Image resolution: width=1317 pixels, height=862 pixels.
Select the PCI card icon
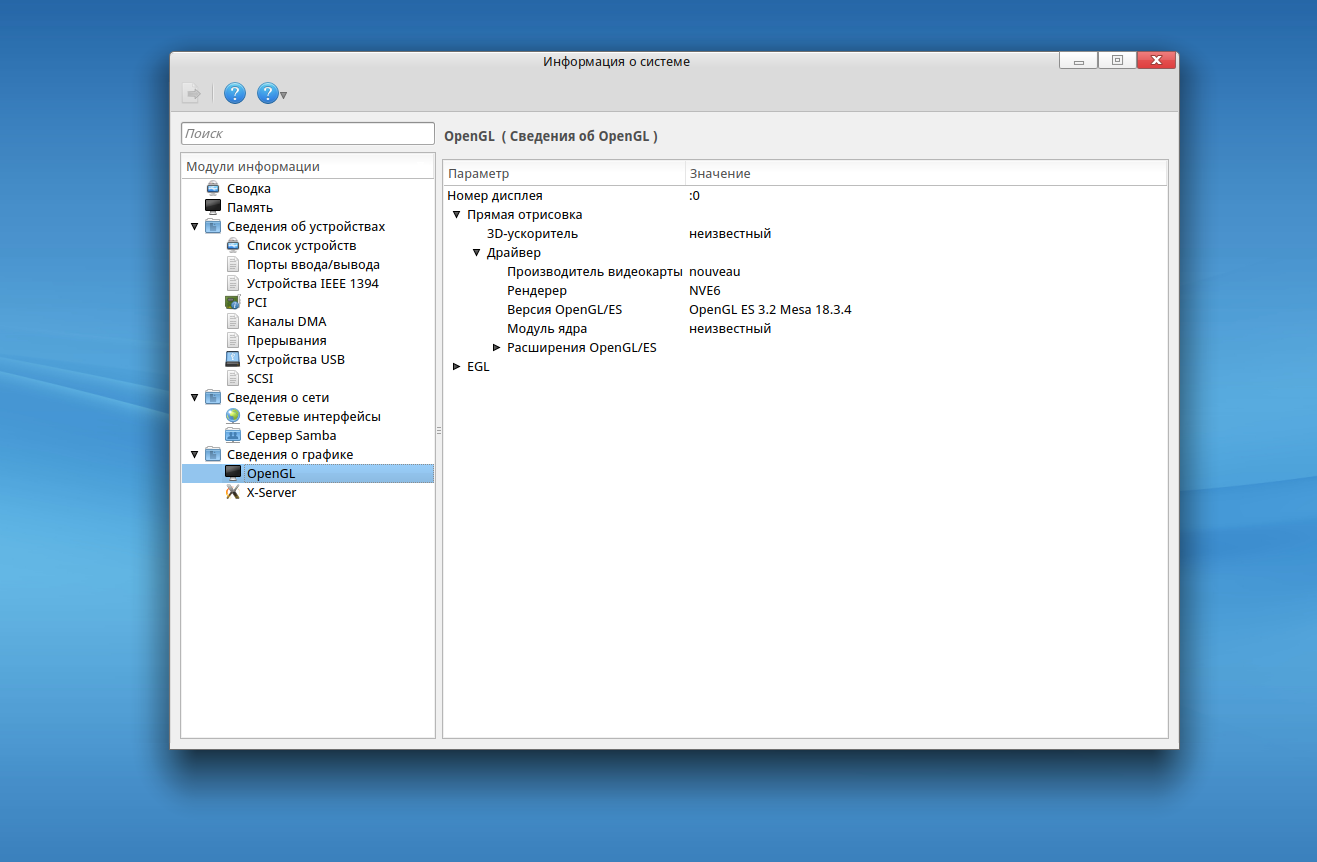[233, 302]
